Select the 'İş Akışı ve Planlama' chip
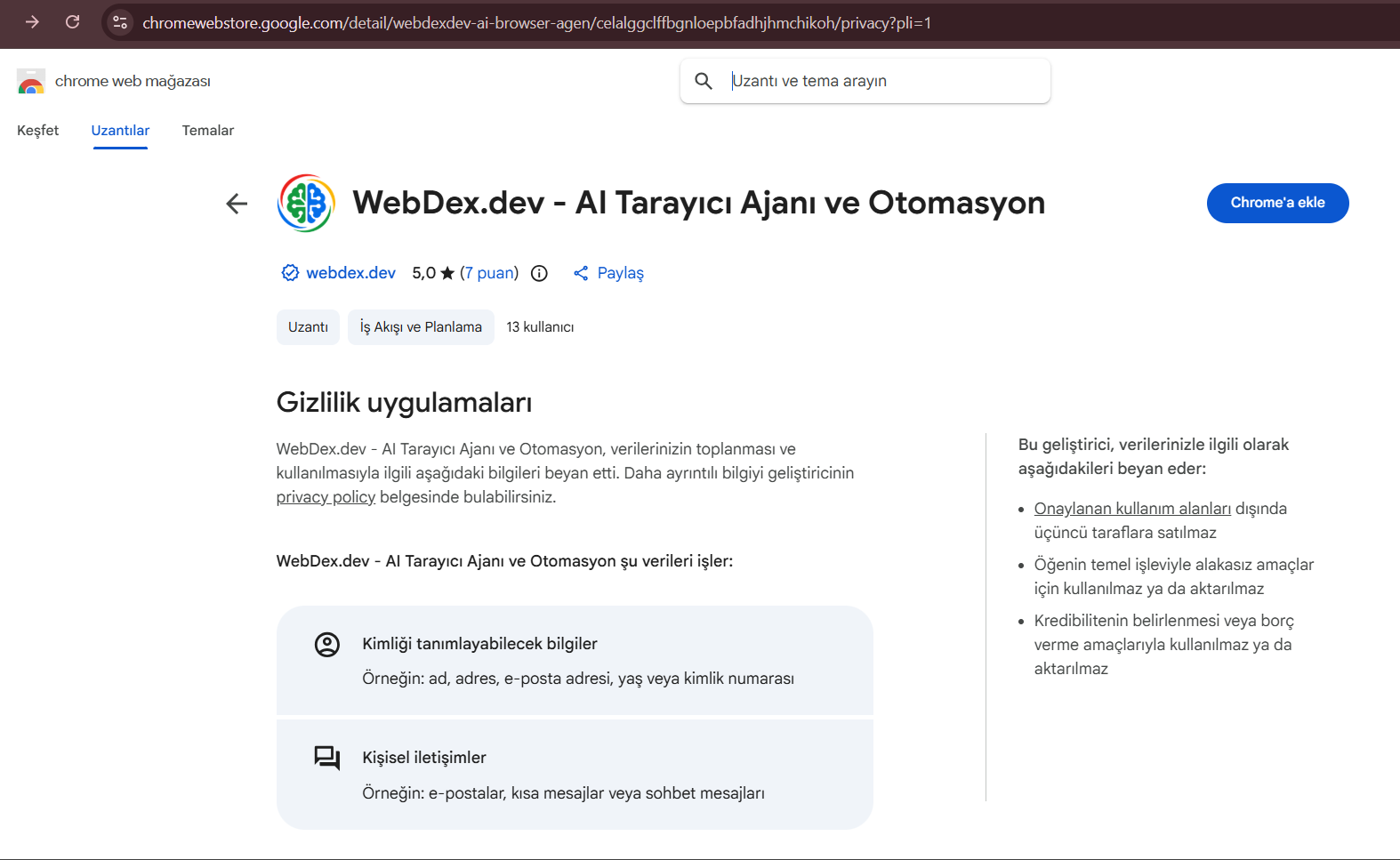Image resolution: width=1400 pixels, height=860 pixels. coord(421,327)
